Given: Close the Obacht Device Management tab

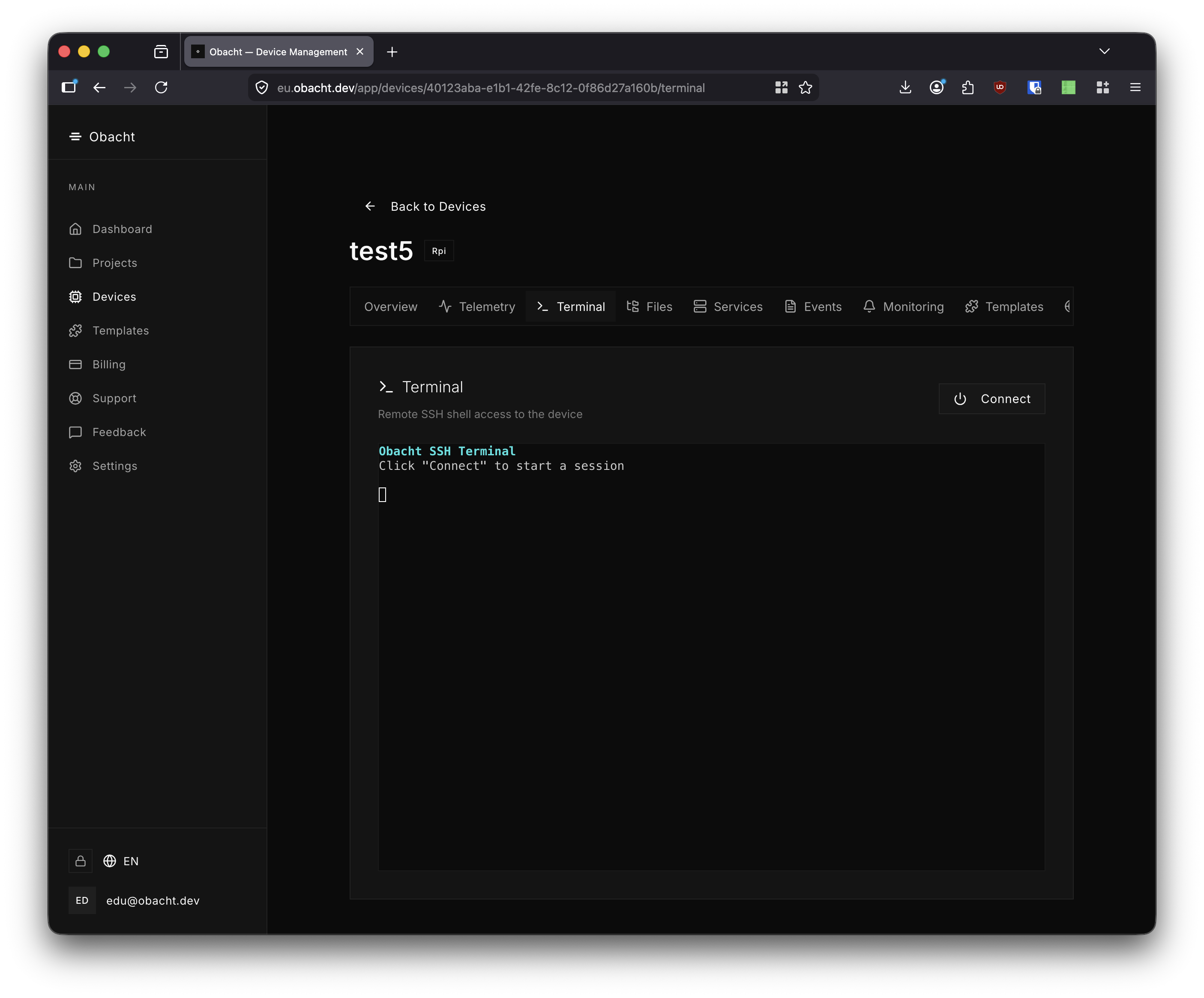Looking at the screenshot, I should [x=360, y=51].
